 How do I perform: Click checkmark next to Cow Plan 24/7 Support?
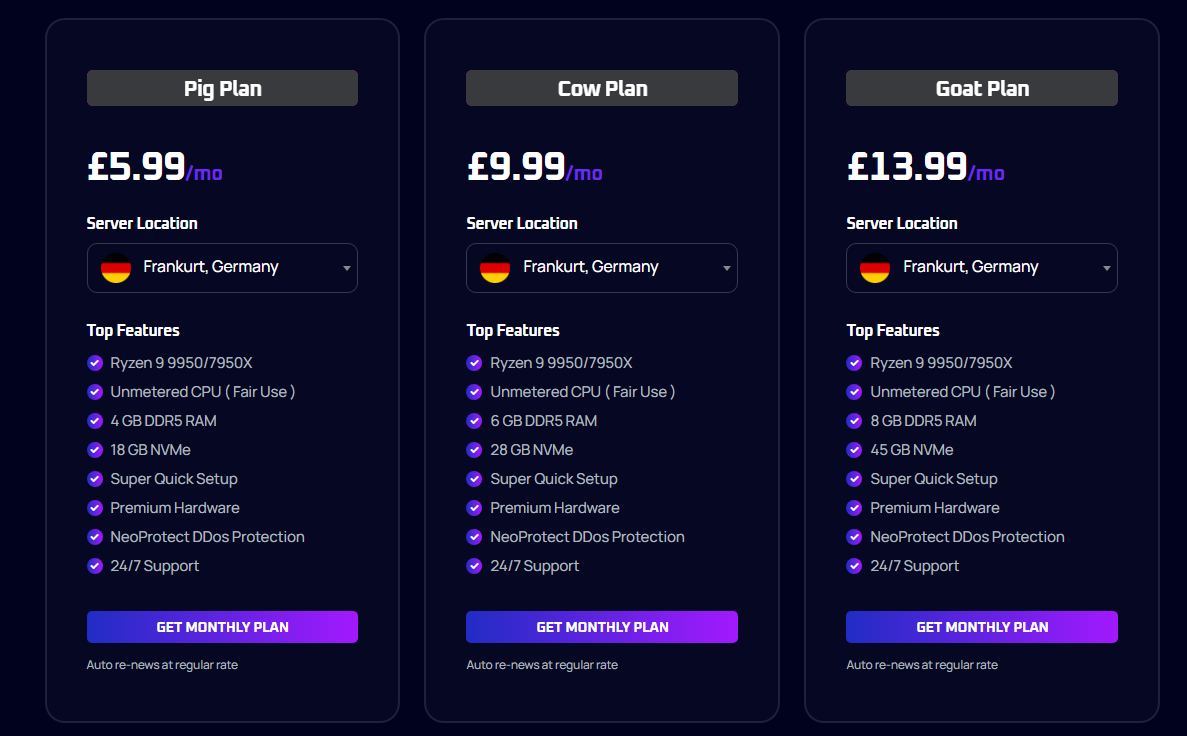(474, 566)
